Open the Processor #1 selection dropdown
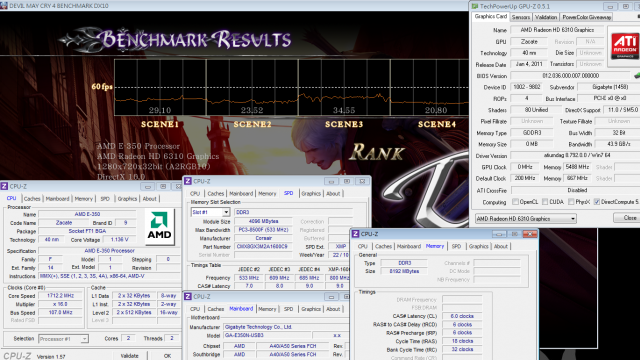This screenshot has height=360, width=640. click(x=63, y=339)
